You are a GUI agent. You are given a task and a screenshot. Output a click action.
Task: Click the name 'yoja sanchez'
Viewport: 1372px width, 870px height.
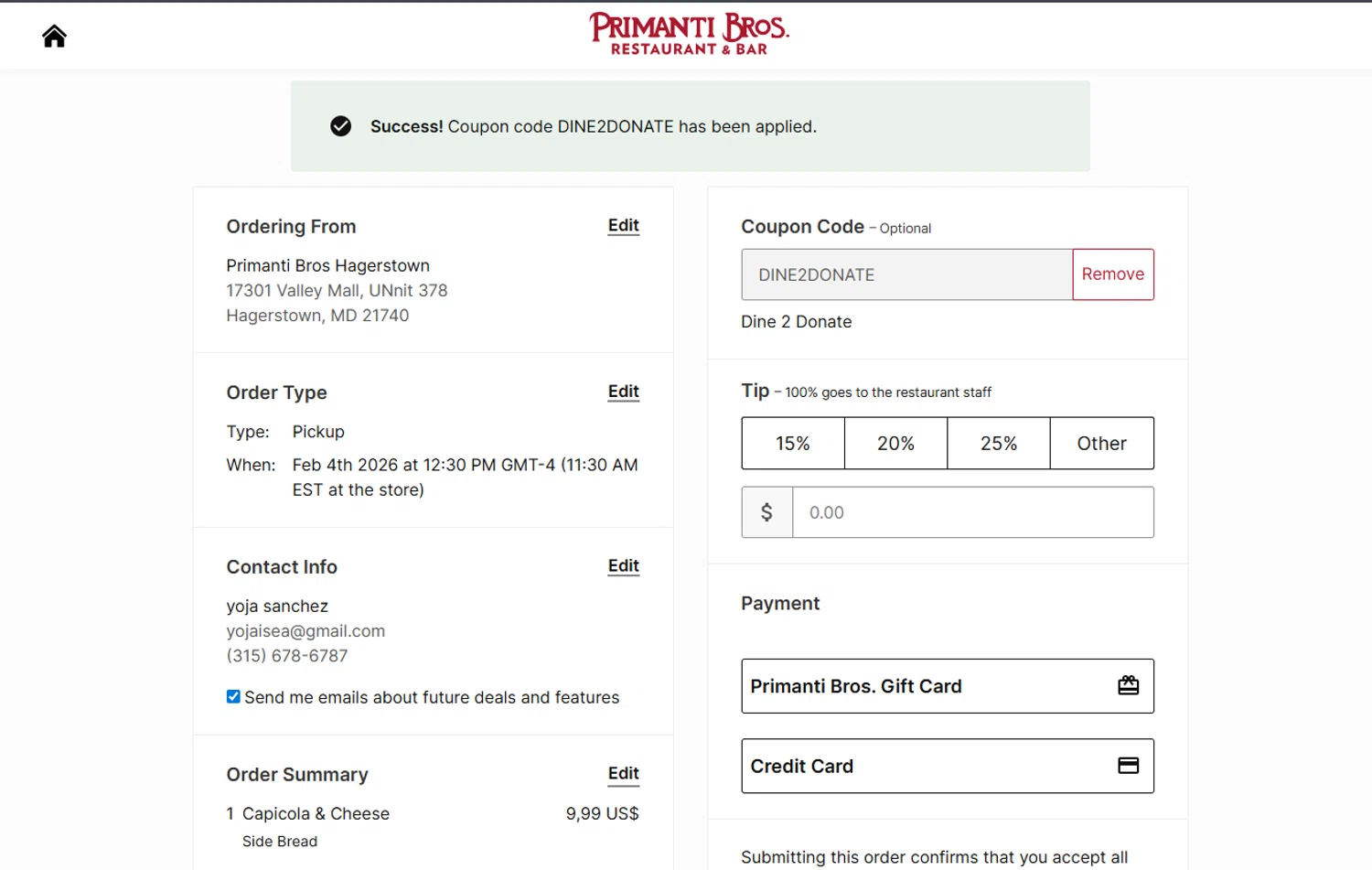click(277, 607)
